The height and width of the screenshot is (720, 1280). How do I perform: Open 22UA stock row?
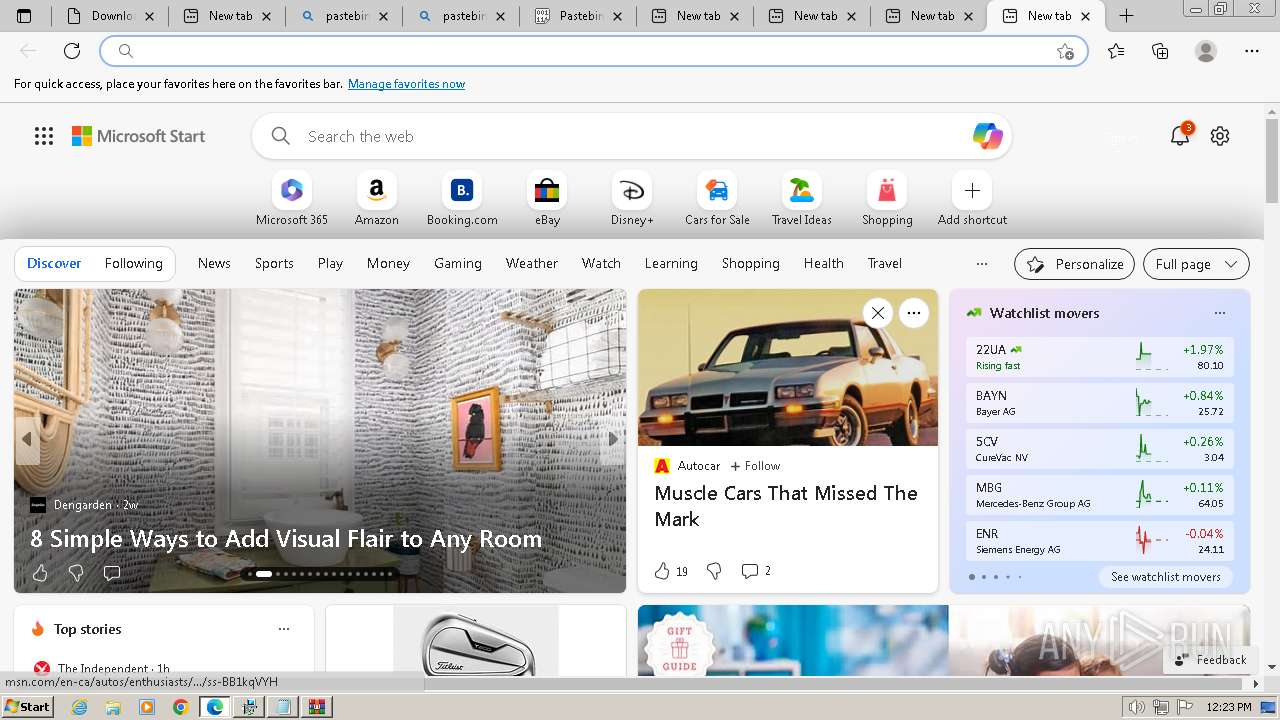[x=1100, y=357]
